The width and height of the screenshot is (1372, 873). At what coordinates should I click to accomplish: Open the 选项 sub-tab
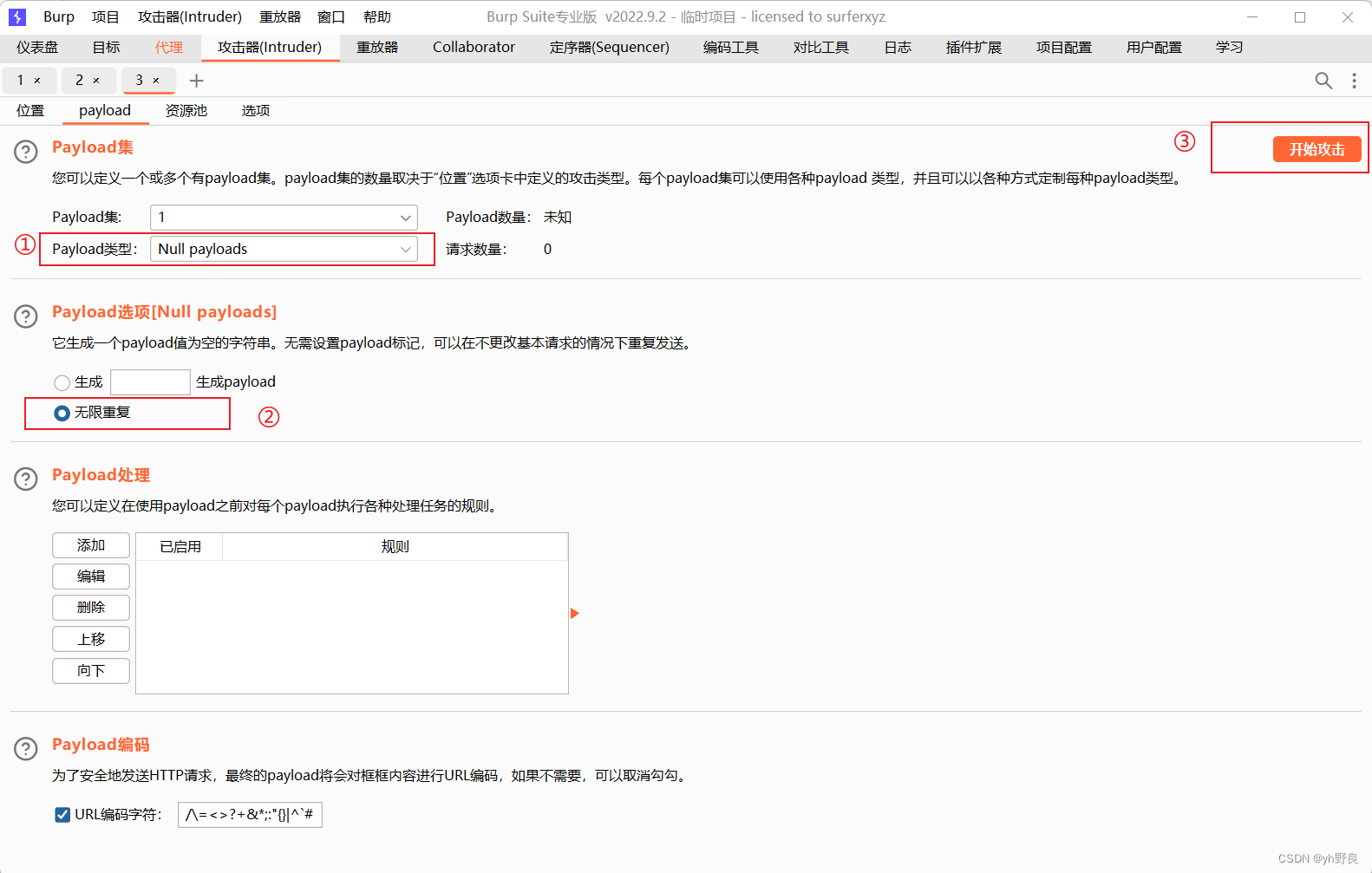click(256, 111)
